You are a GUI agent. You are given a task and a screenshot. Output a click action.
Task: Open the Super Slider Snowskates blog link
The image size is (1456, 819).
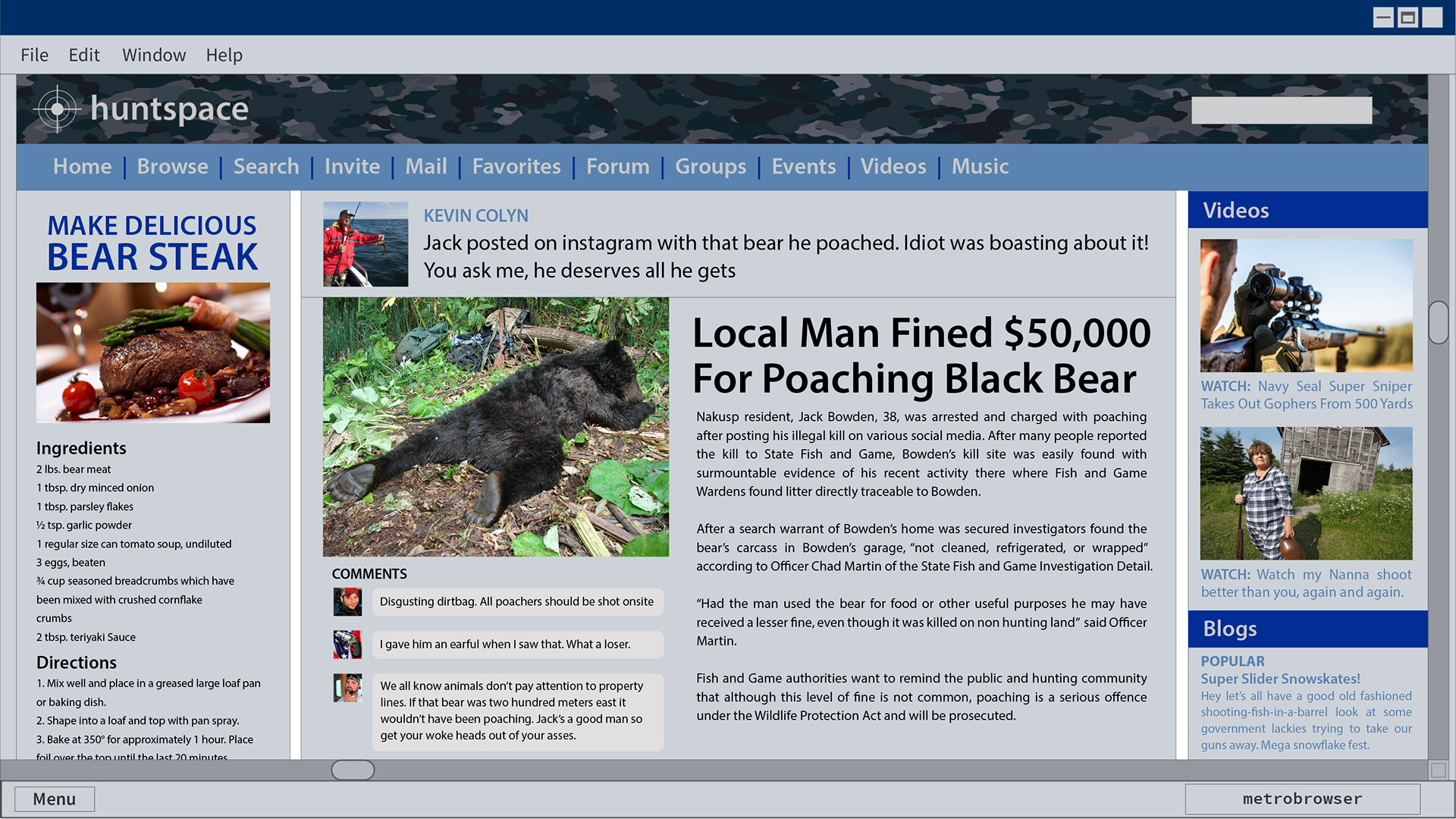click(1280, 679)
